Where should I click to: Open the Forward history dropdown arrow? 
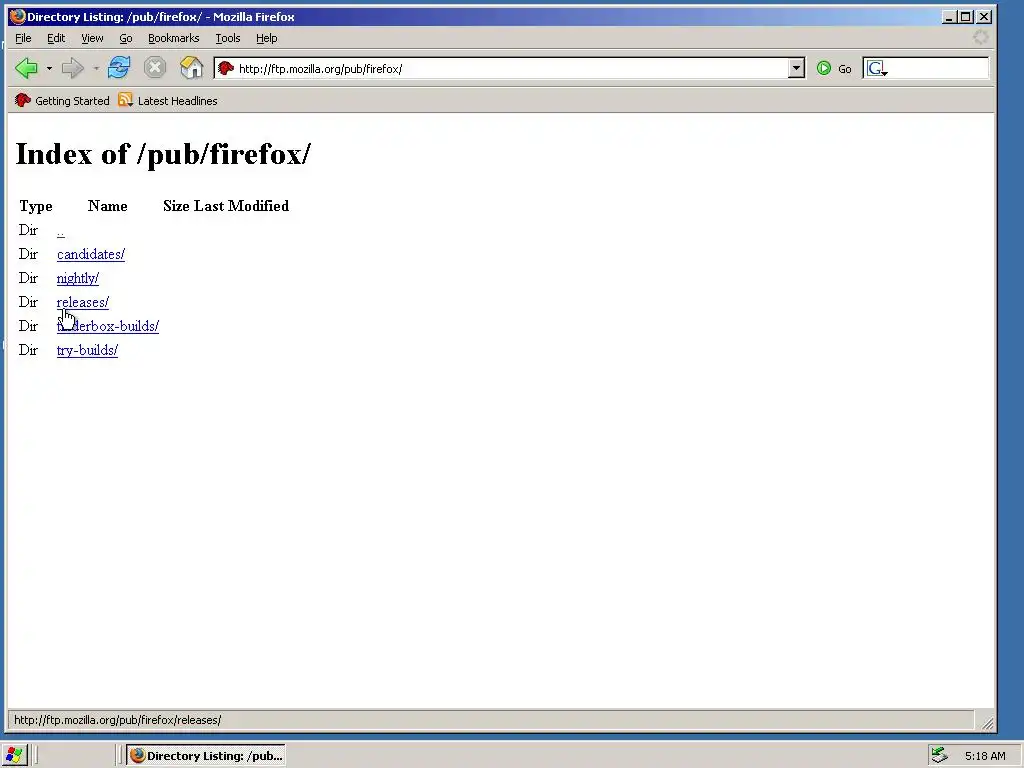click(x=96, y=69)
